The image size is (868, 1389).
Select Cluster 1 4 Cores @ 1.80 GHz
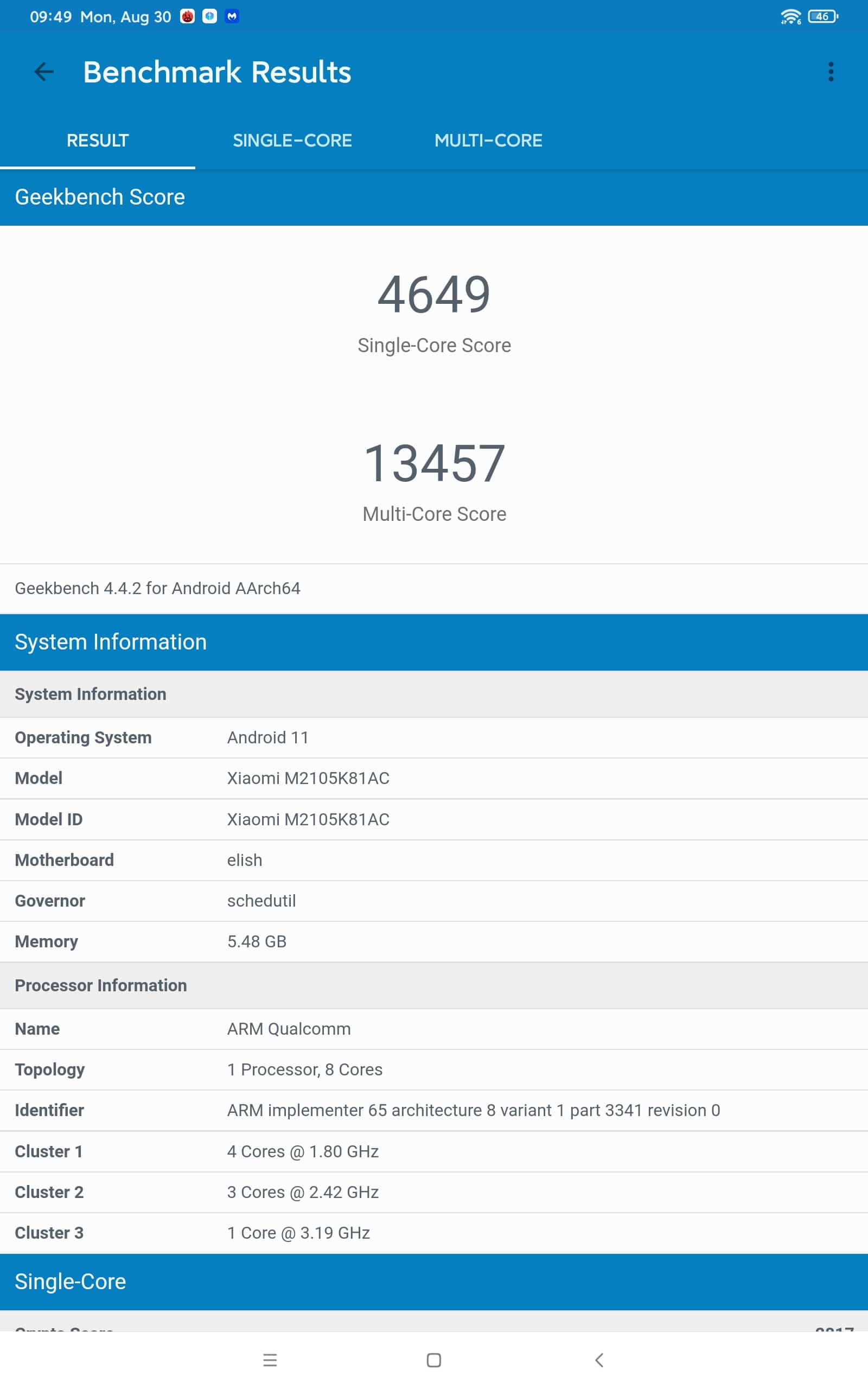434,1152
